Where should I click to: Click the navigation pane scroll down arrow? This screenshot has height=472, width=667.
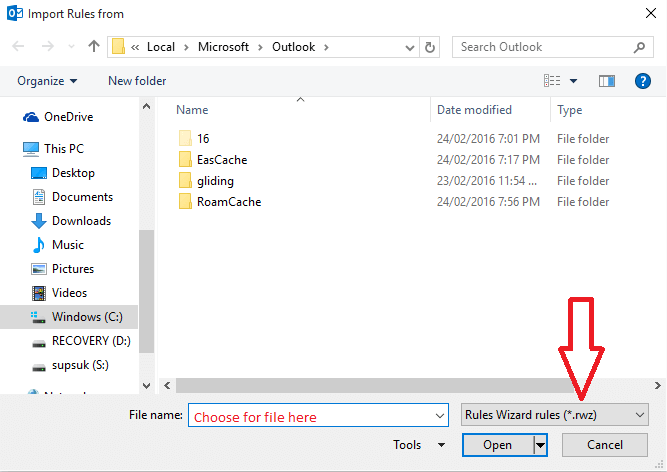pos(146,386)
